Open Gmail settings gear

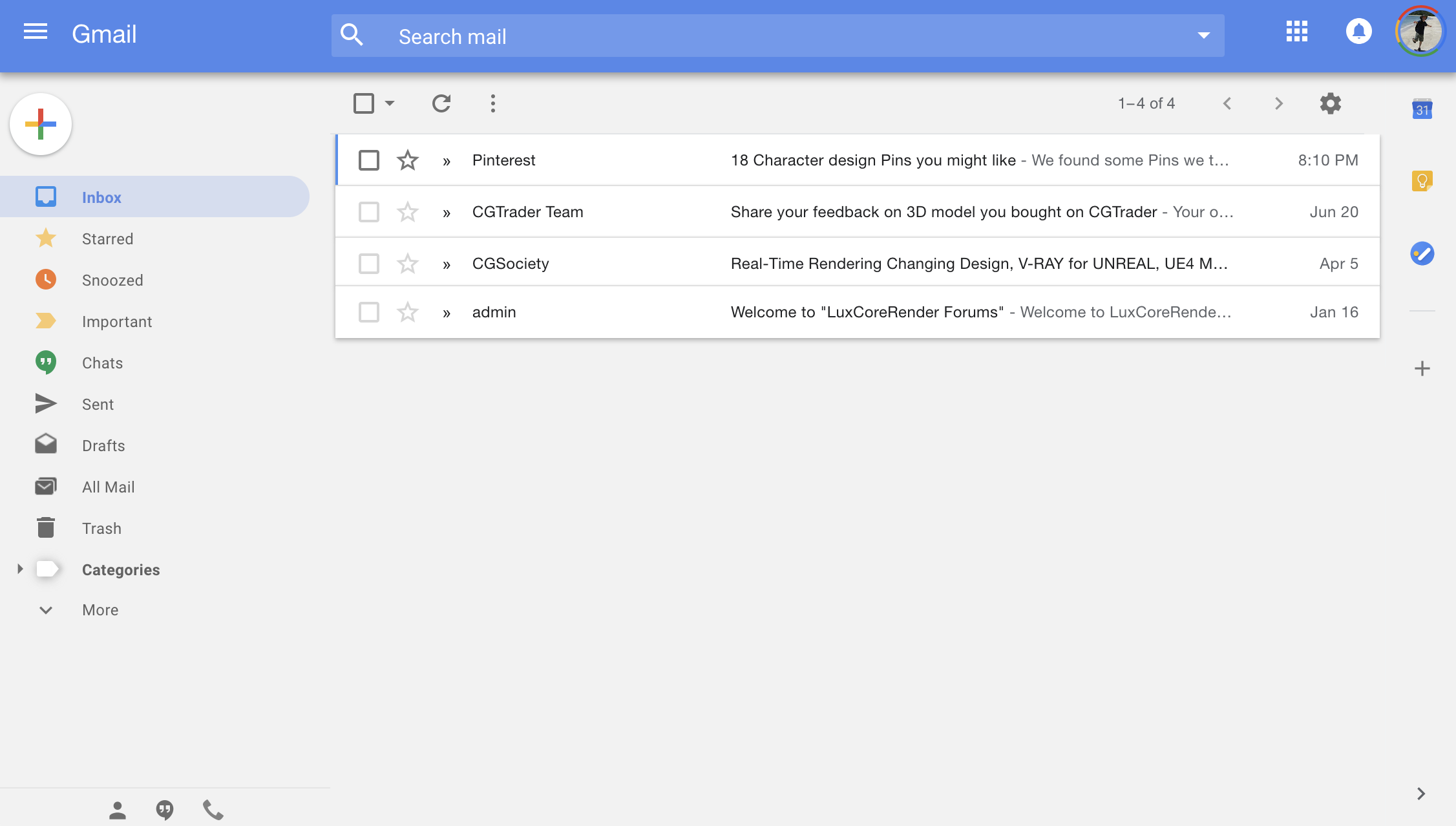1329,103
